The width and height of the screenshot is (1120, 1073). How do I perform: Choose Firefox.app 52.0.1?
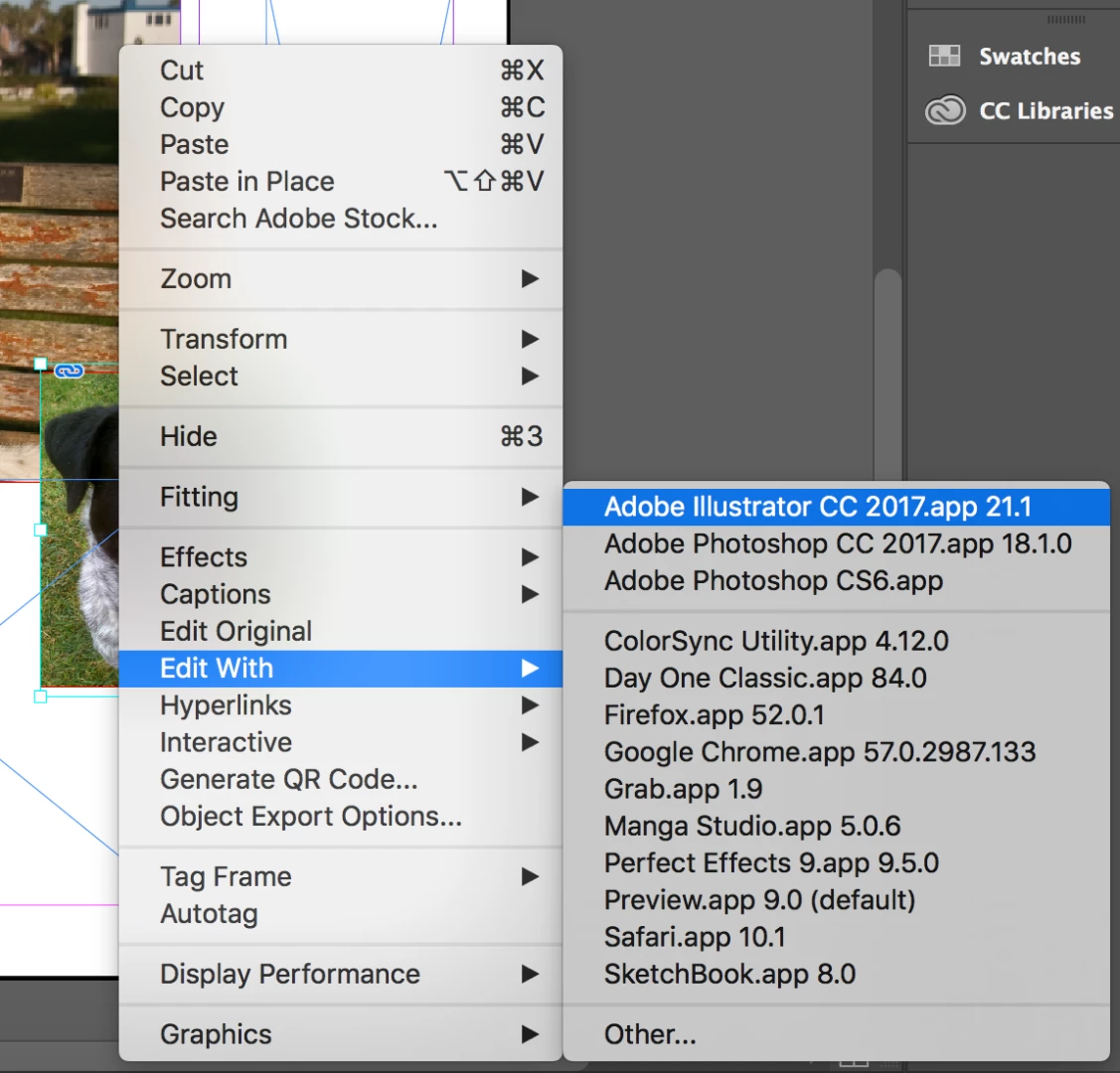coord(837,715)
